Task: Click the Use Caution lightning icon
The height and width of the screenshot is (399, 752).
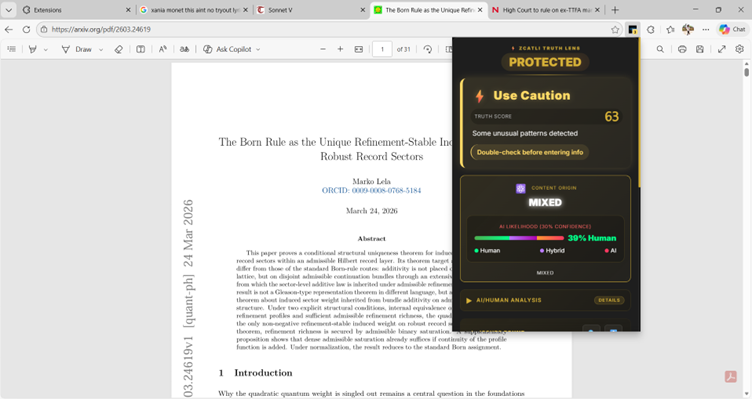Action: [480, 96]
